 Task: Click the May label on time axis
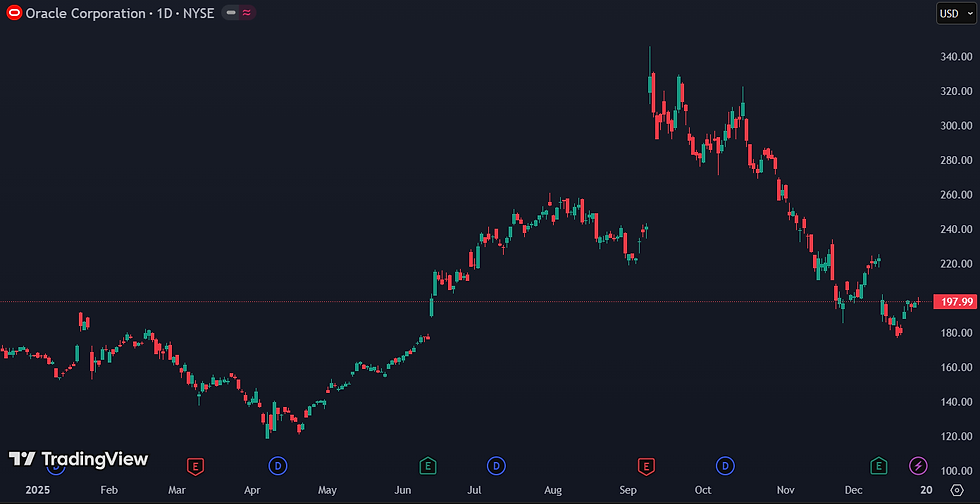coord(328,490)
